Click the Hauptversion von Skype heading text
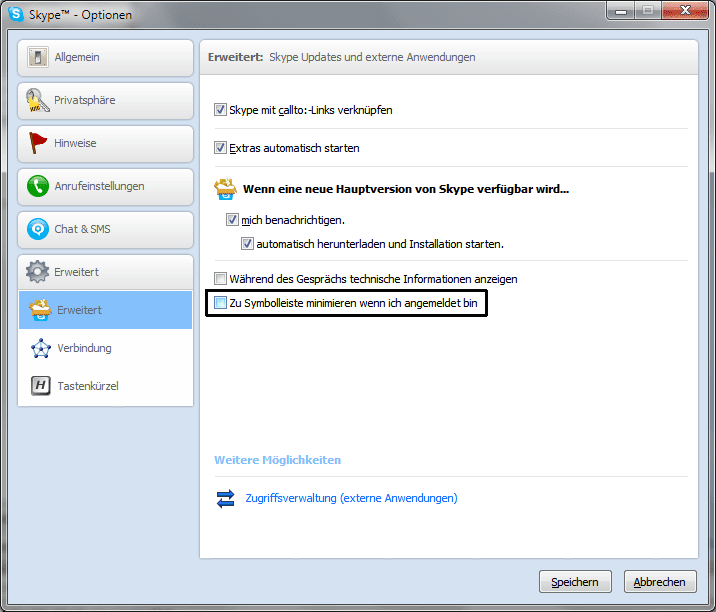This screenshot has width=716, height=612. click(406, 189)
